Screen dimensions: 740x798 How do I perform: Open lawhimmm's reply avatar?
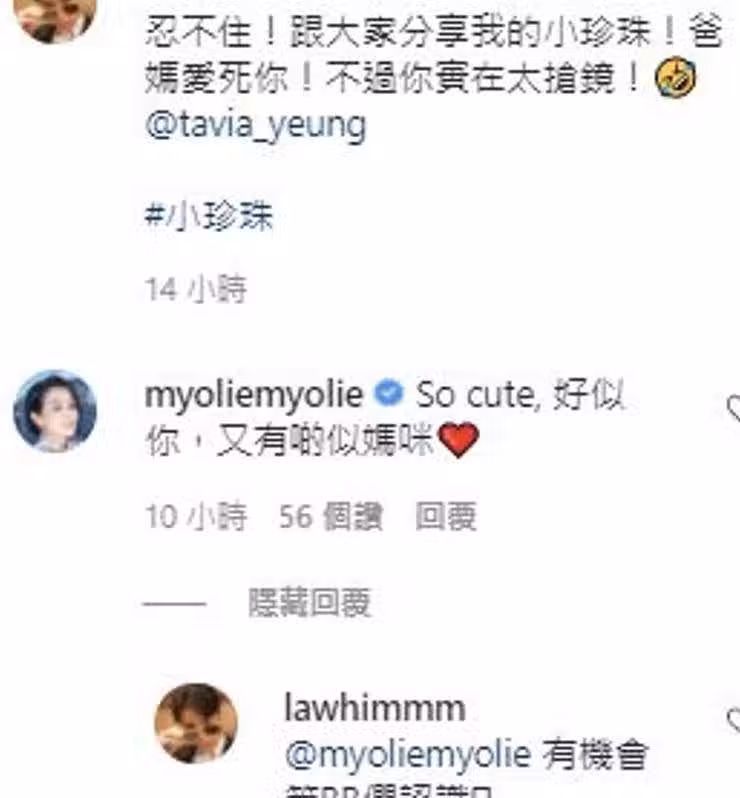tap(196, 723)
